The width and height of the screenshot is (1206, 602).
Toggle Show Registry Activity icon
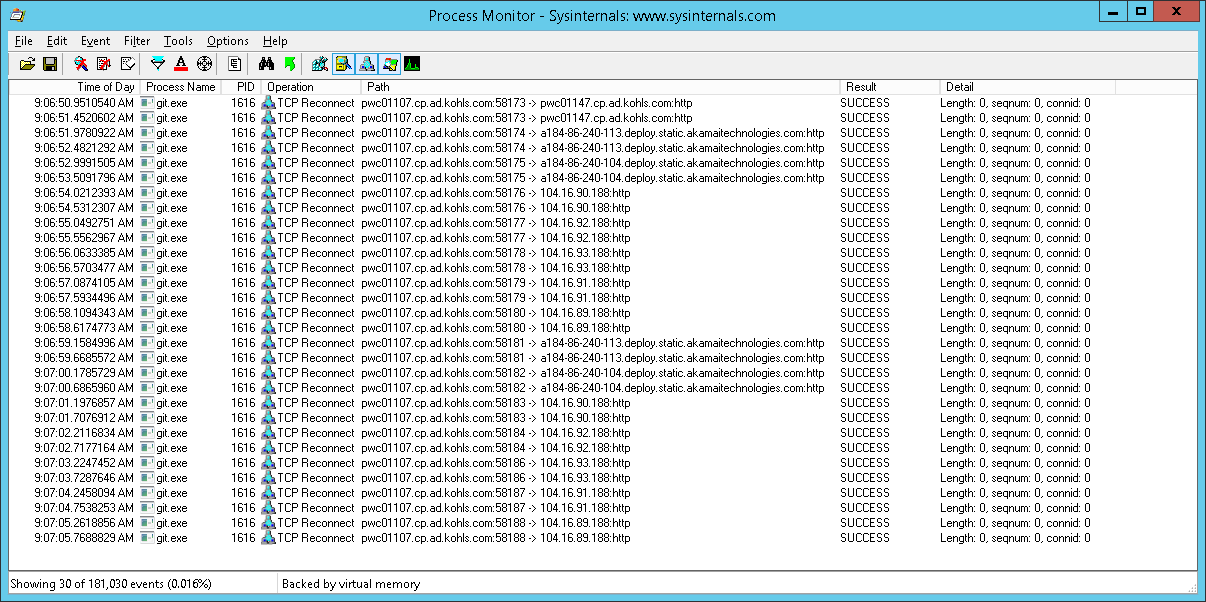tap(320, 64)
